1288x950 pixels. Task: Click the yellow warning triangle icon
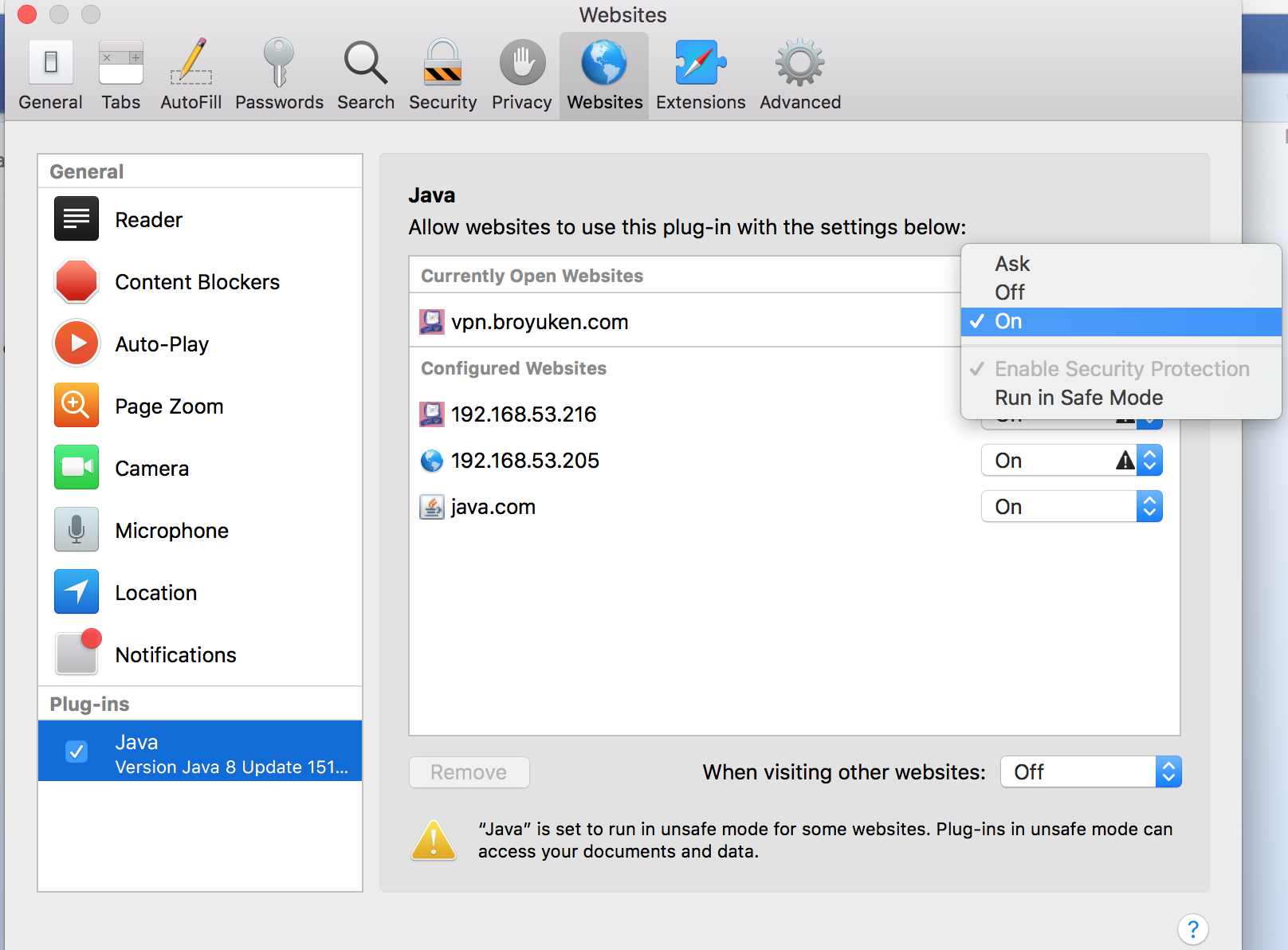[x=434, y=841]
